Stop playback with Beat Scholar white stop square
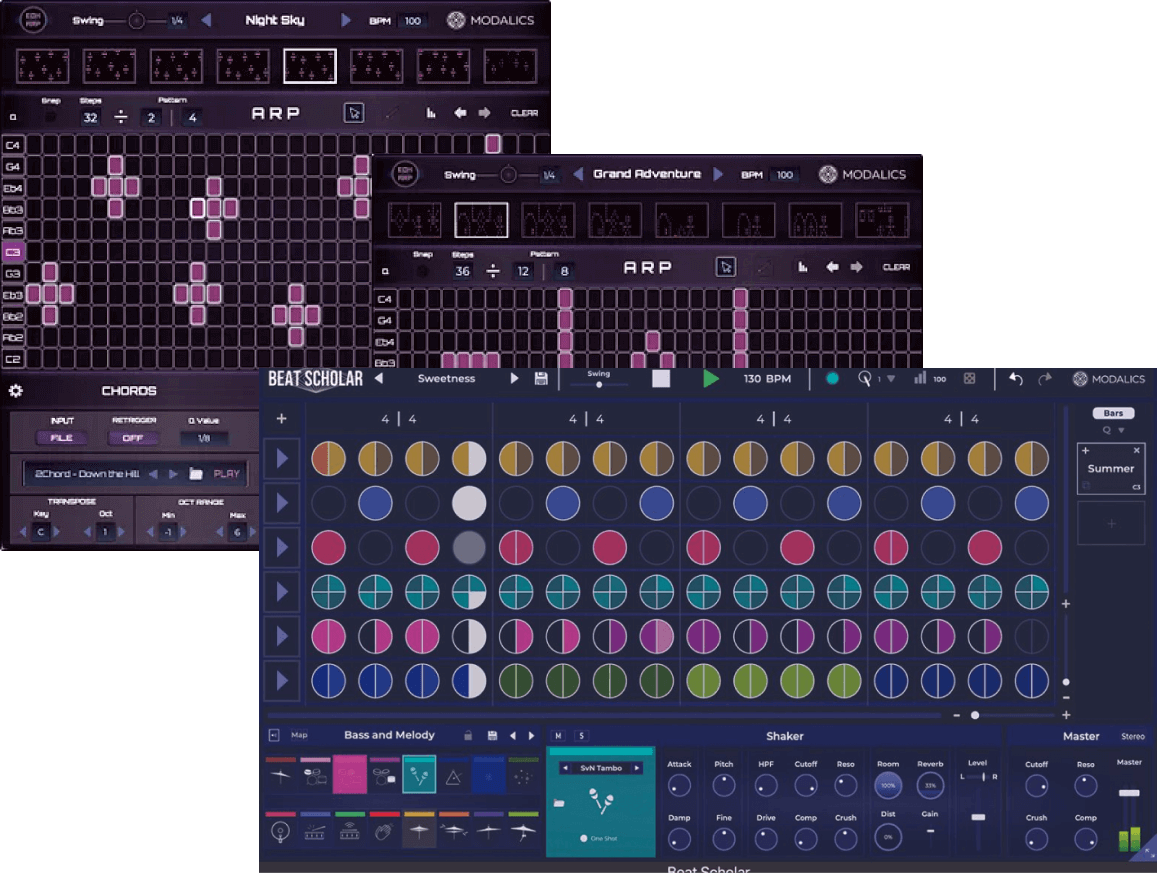 pyautogui.click(x=661, y=379)
